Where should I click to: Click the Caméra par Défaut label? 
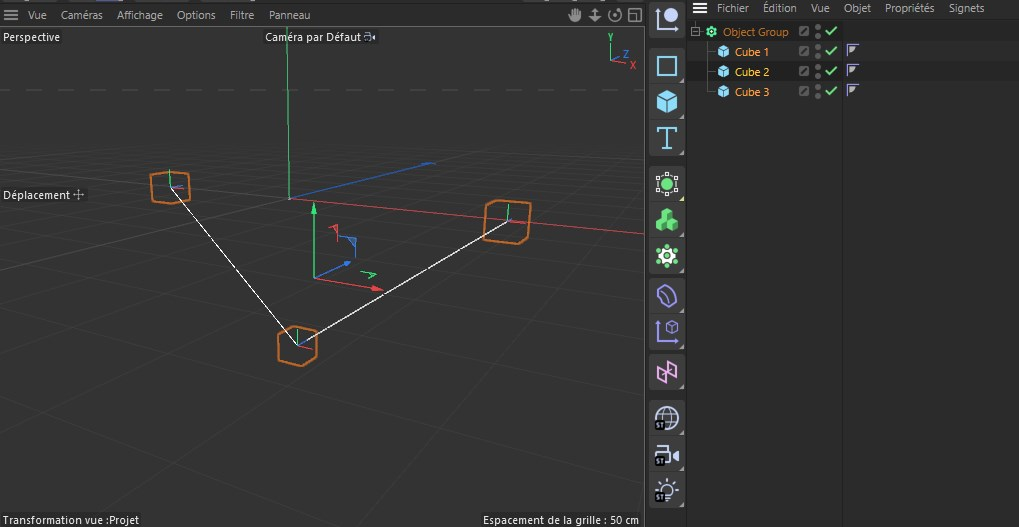pyautogui.click(x=313, y=37)
